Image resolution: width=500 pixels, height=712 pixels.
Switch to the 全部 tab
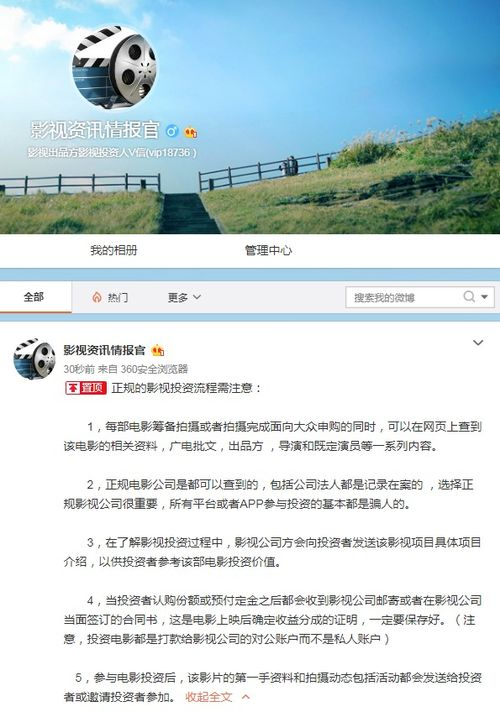tap(34, 297)
